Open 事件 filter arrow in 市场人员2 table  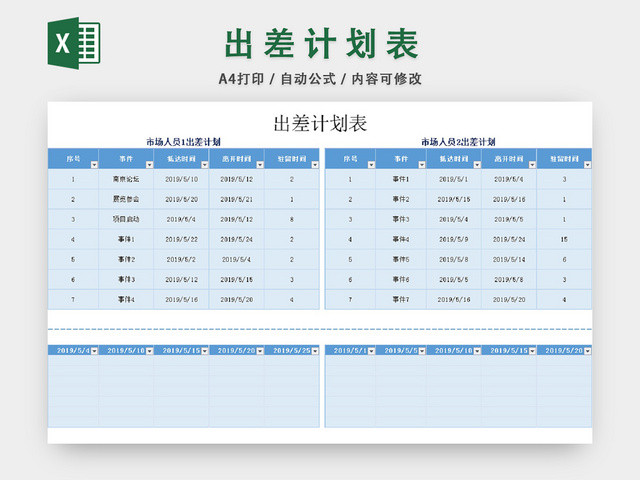coord(422,165)
